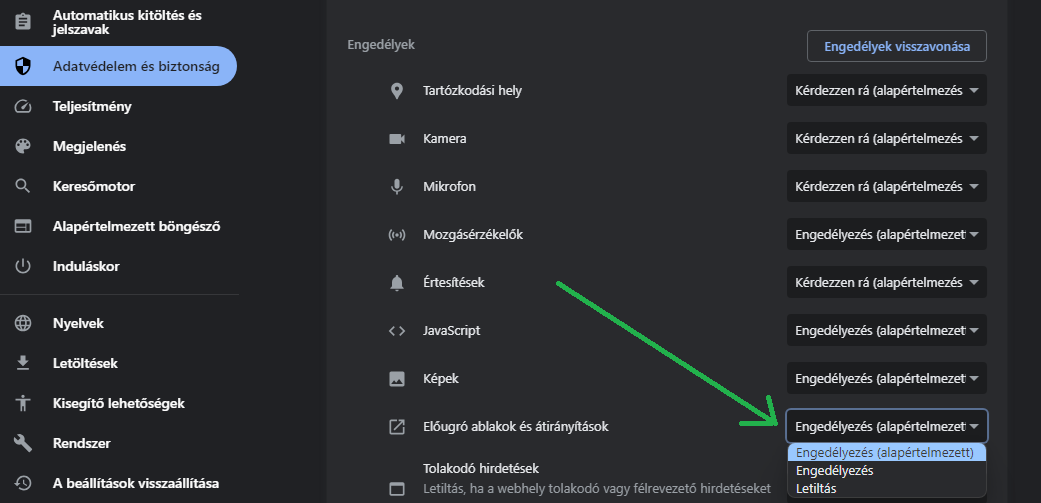The height and width of the screenshot is (503, 1041).
Task: Pick Engedélyezés (alapértelmezett) in the dropdown list
Action: pyautogui.click(x=885, y=453)
